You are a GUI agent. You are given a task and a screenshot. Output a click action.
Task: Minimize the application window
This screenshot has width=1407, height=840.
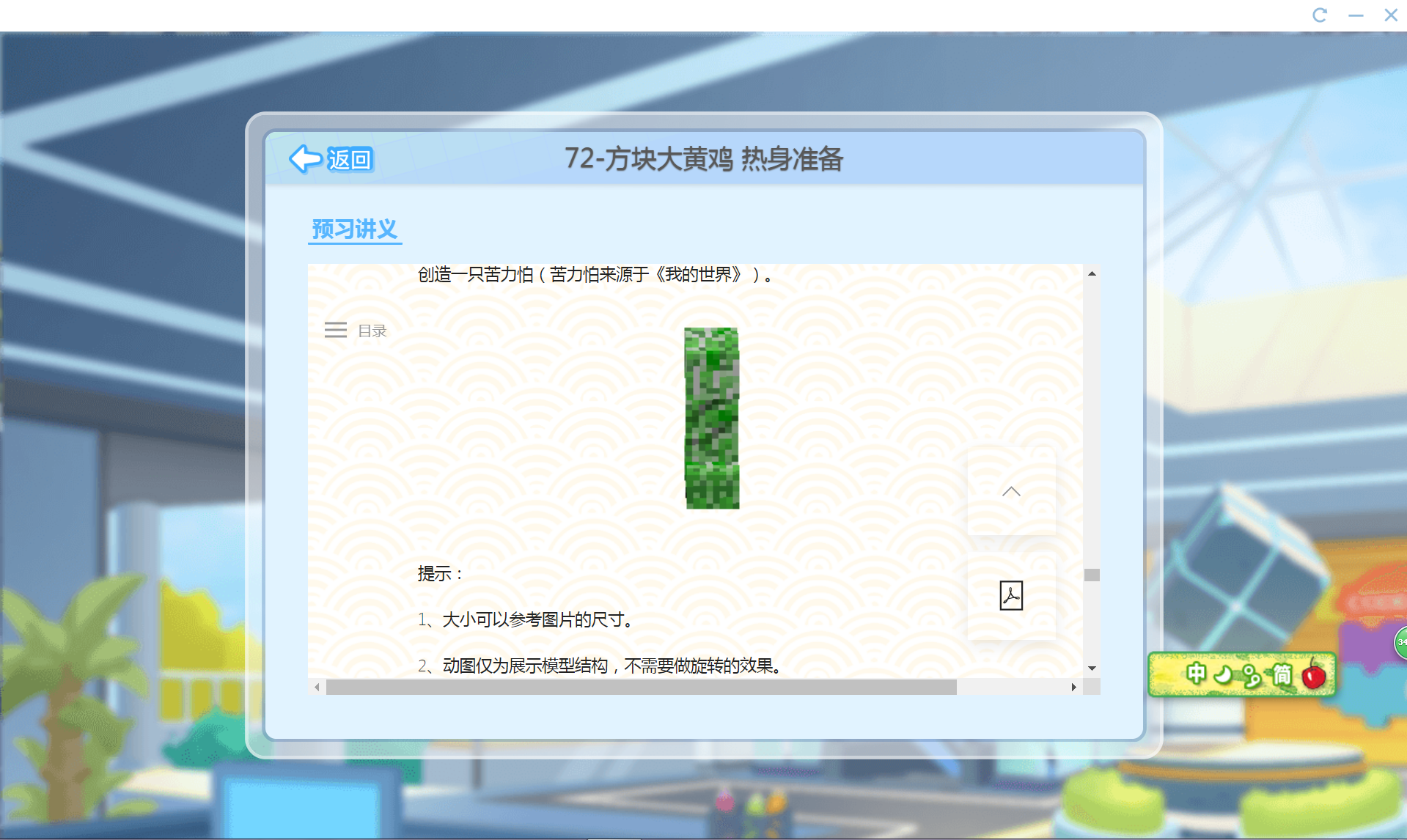coord(1356,15)
